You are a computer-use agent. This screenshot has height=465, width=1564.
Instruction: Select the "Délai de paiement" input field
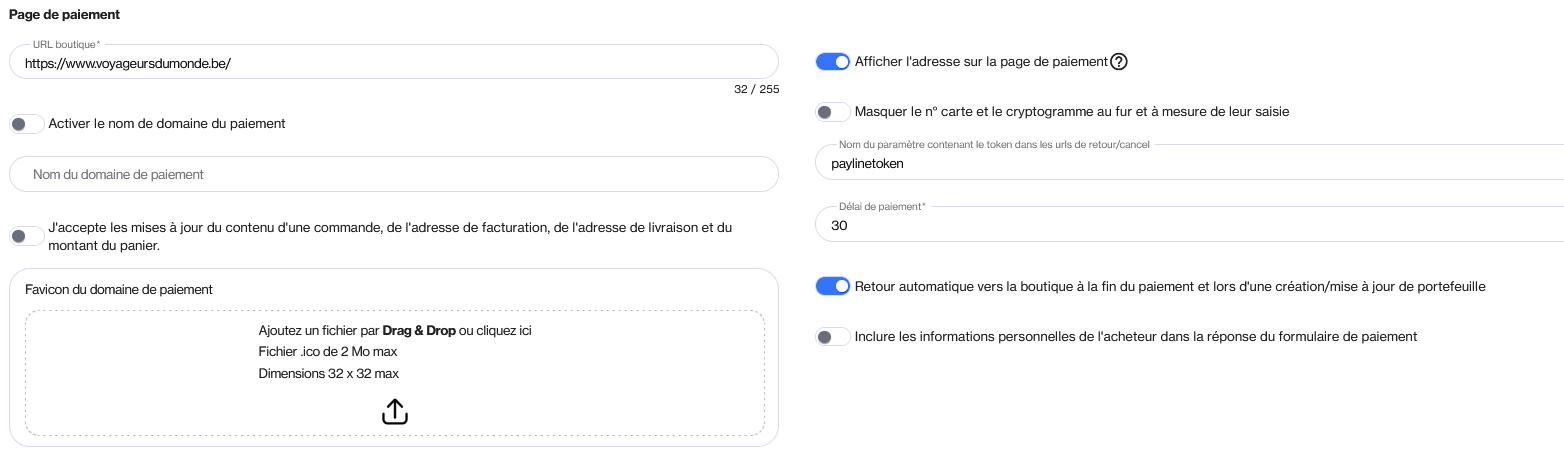pos(1190,226)
